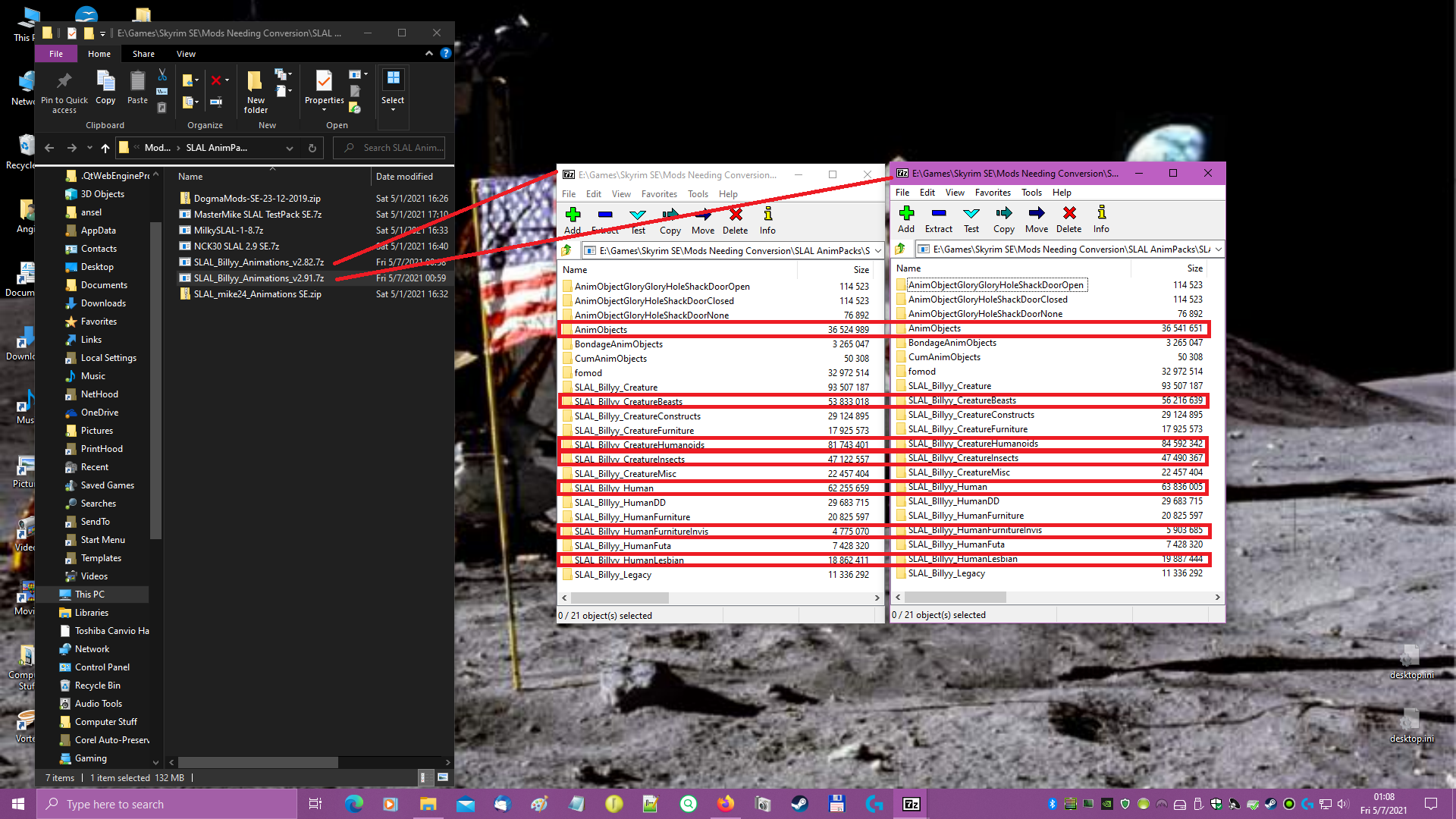The width and height of the screenshot is (1456, 819).
Task: Expand path dropdown in left 7-Zip window
Action: pyautogui.click(x=878, y=250)
